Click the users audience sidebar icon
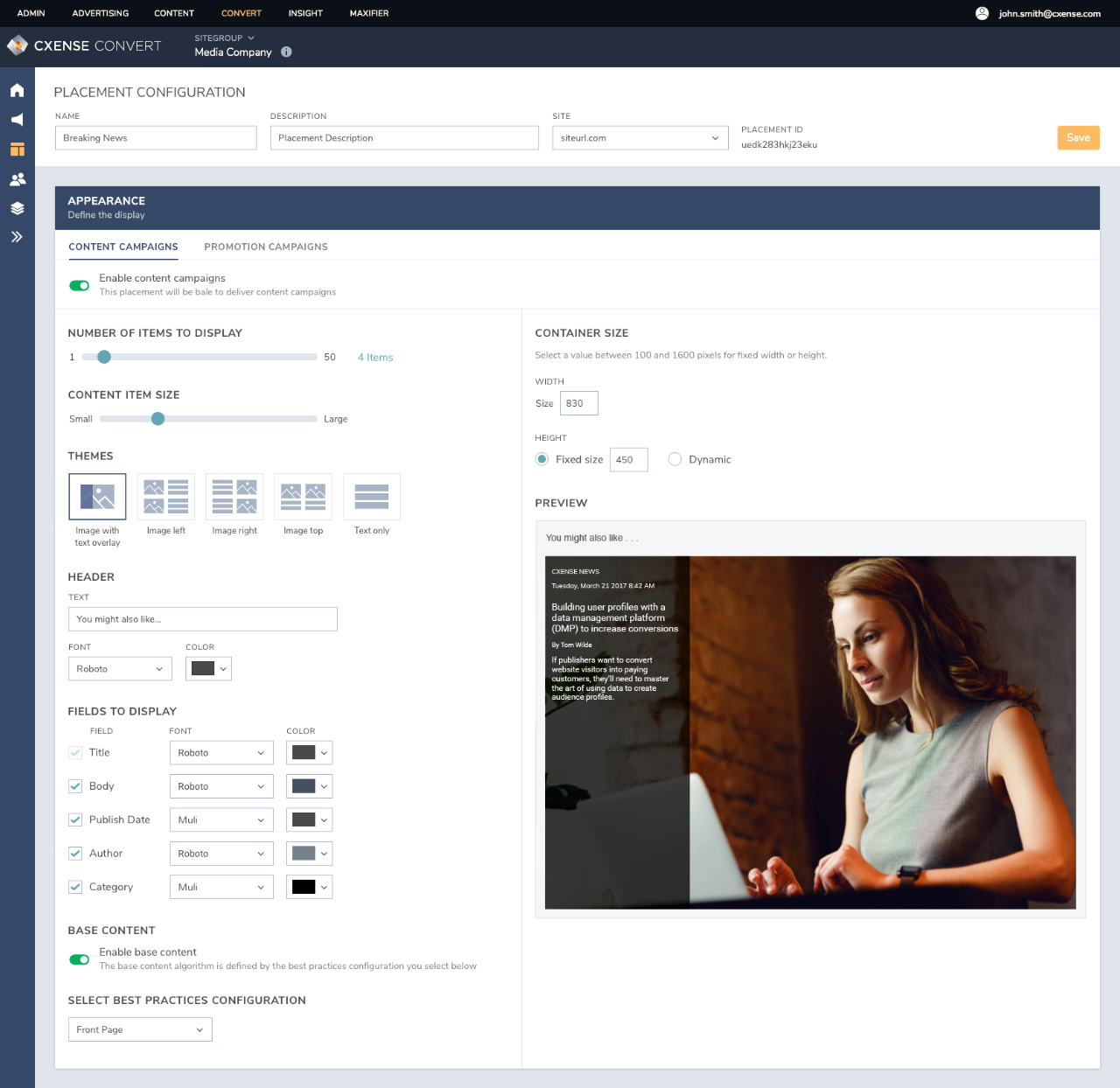This screenshot has width=1120, height=1088. [x=17, y=179]
